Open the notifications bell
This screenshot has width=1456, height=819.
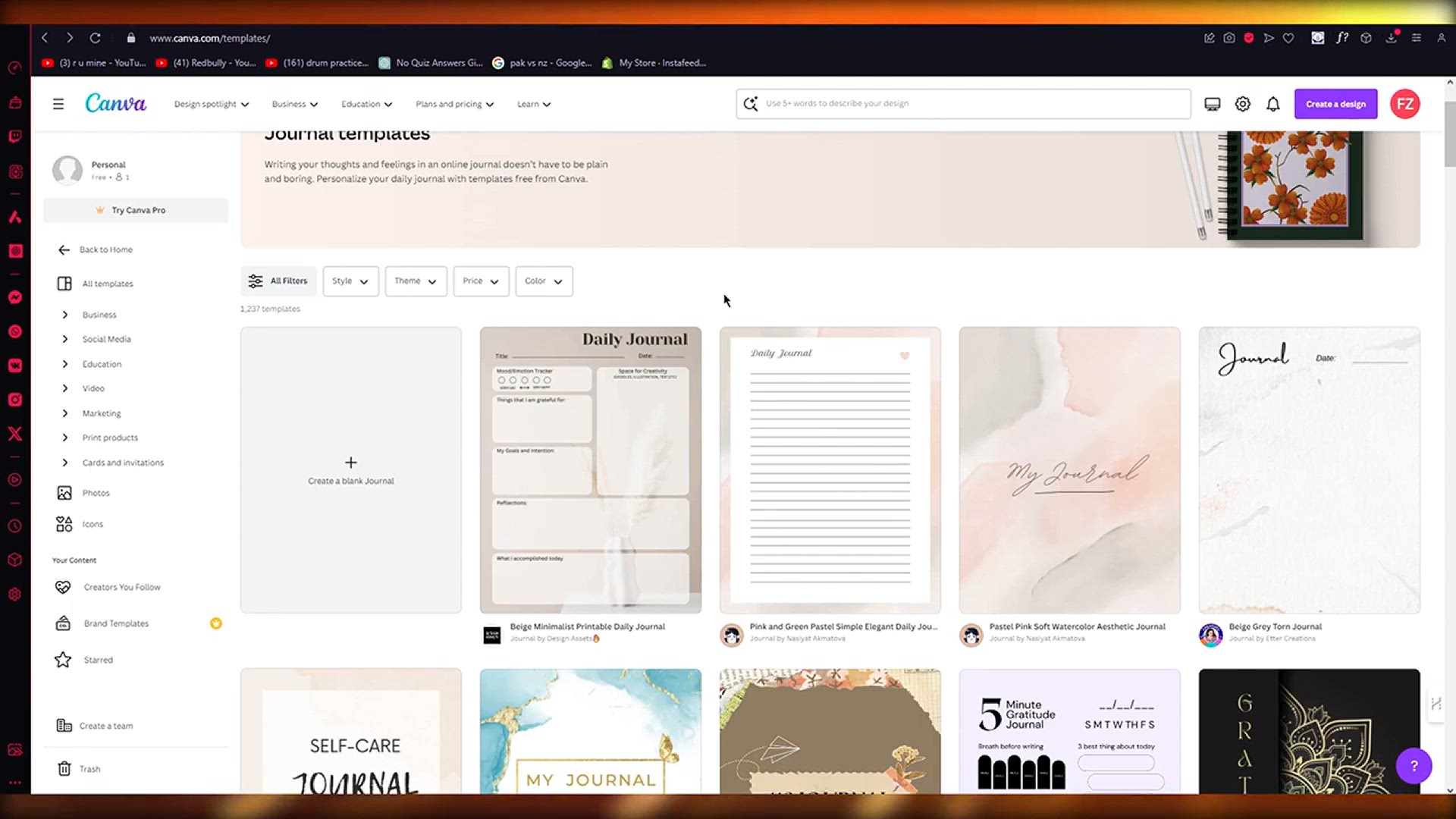pos(1273,104)
